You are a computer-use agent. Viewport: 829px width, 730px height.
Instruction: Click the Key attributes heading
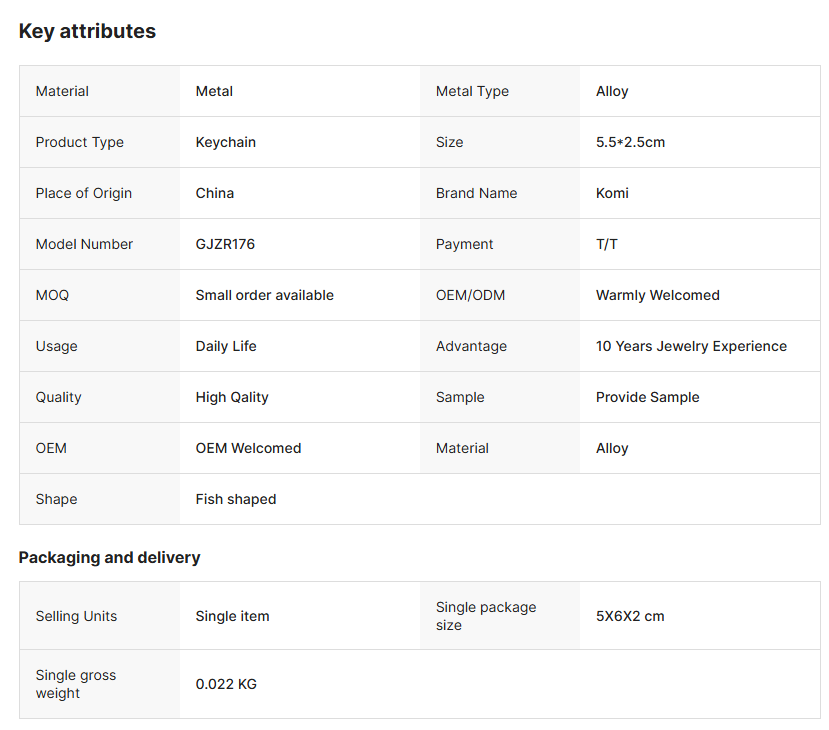click(87, 31)
